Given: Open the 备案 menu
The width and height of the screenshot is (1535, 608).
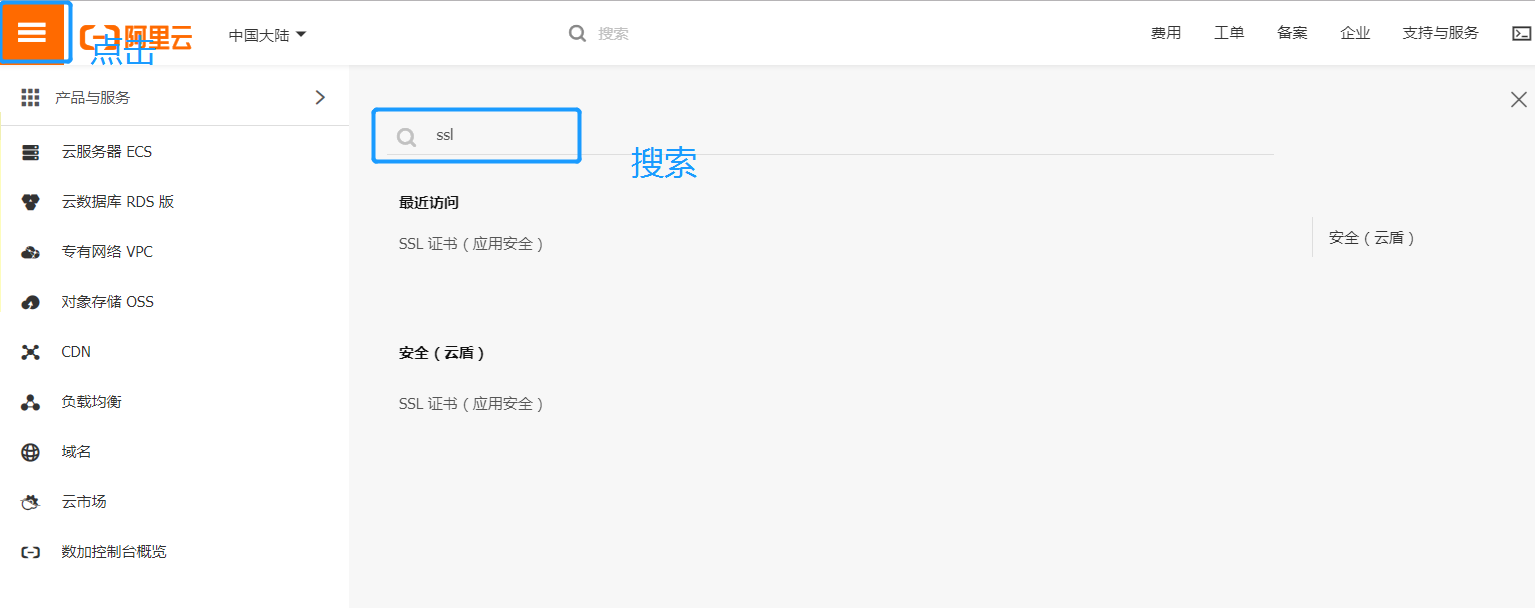Looking at the screenshot, I should [x=1292, y=33].
